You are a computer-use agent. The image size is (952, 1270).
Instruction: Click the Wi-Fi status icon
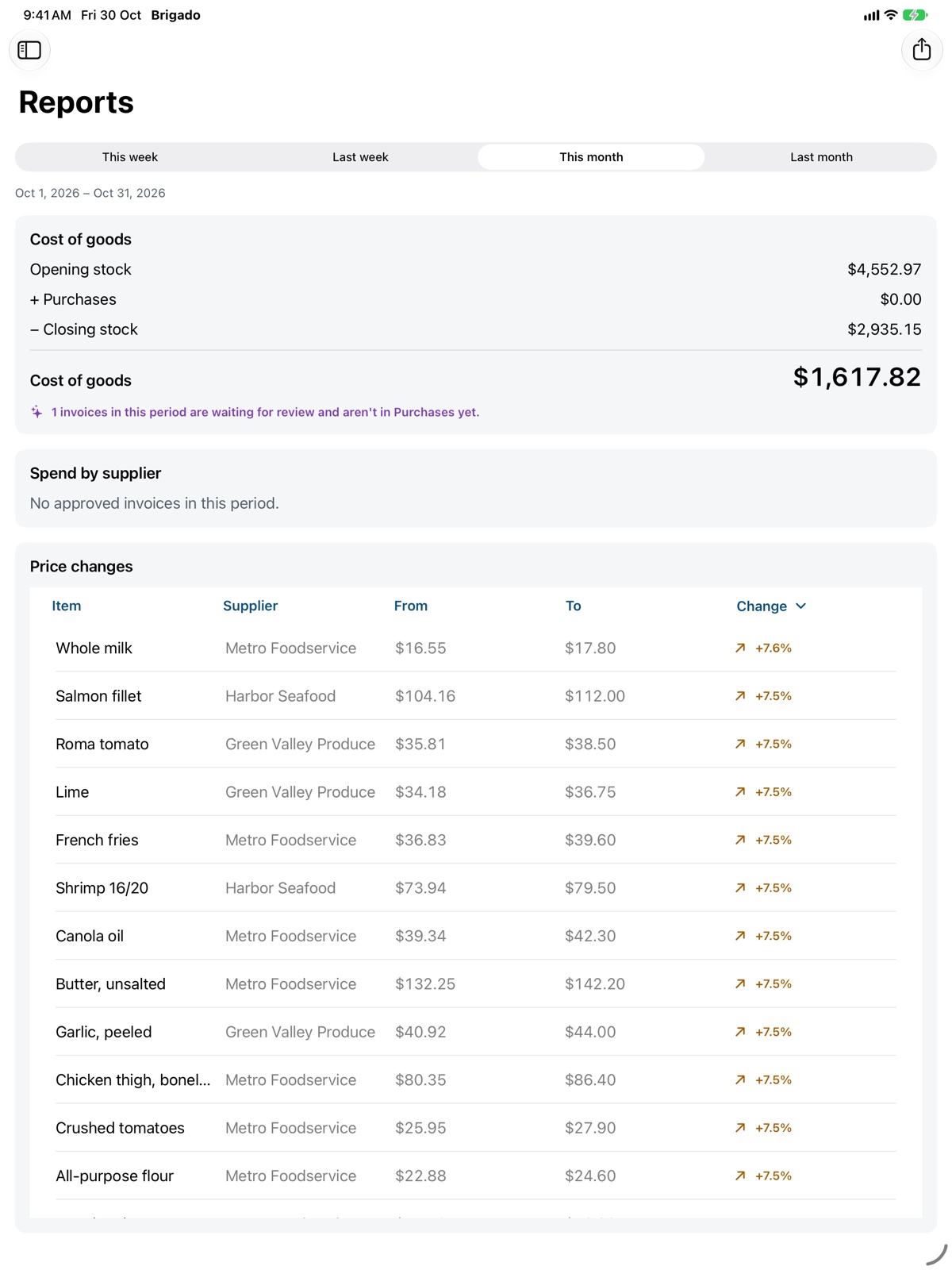tap(891, 15)
